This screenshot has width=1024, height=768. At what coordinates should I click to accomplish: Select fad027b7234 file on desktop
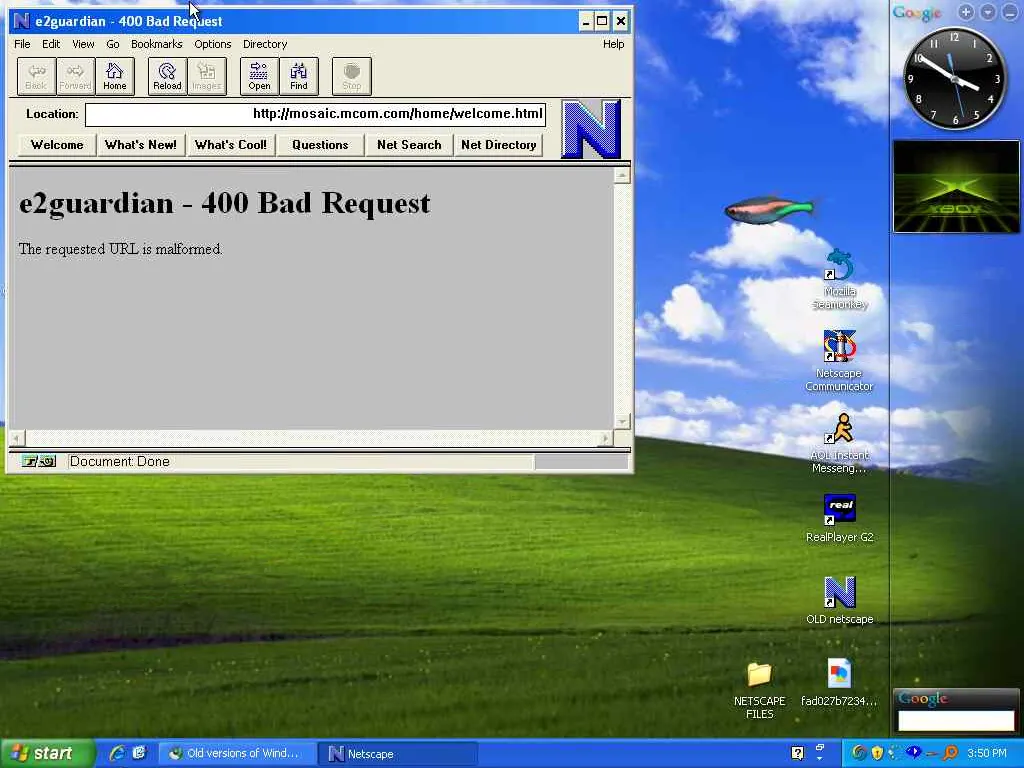839,682
